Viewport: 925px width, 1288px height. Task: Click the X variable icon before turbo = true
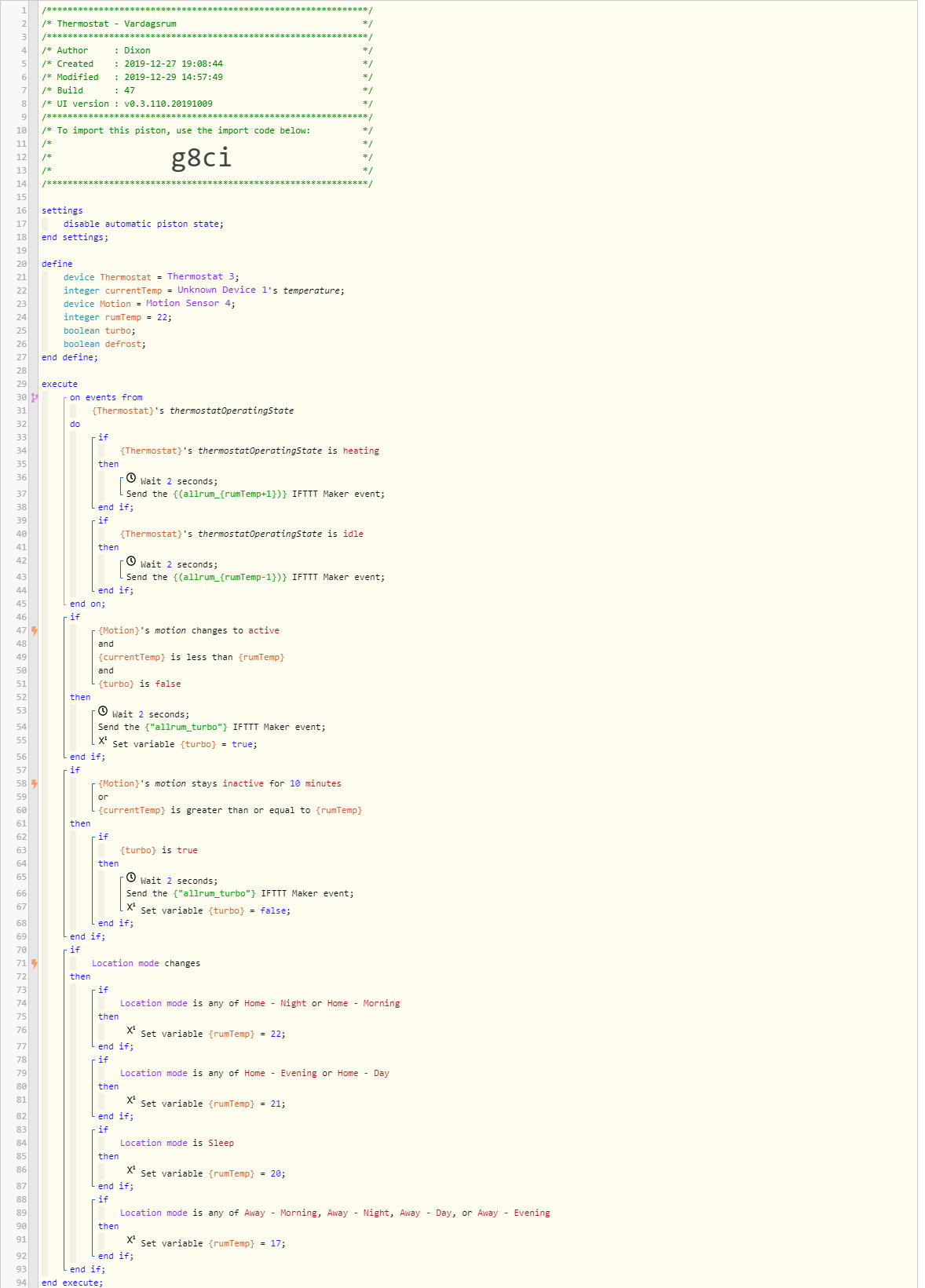103,741
